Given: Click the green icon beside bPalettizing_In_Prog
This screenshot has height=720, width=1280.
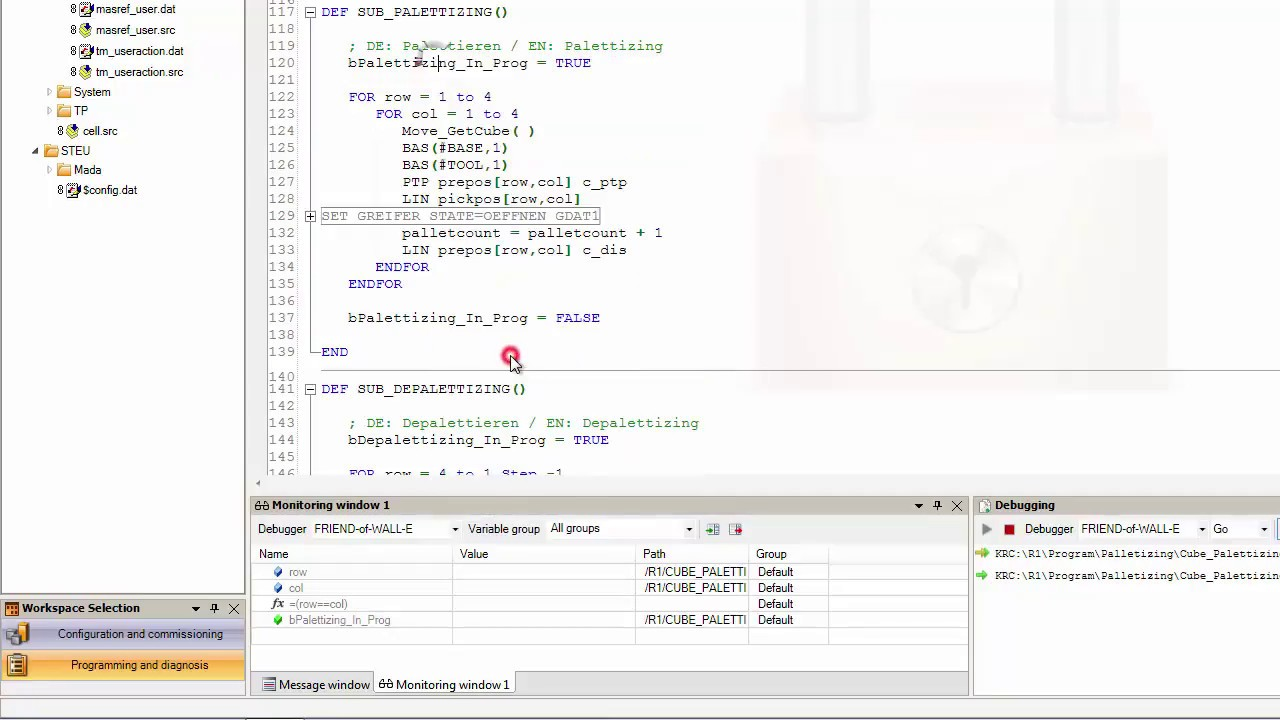Looking at the screenshot, I should point(278,620).
